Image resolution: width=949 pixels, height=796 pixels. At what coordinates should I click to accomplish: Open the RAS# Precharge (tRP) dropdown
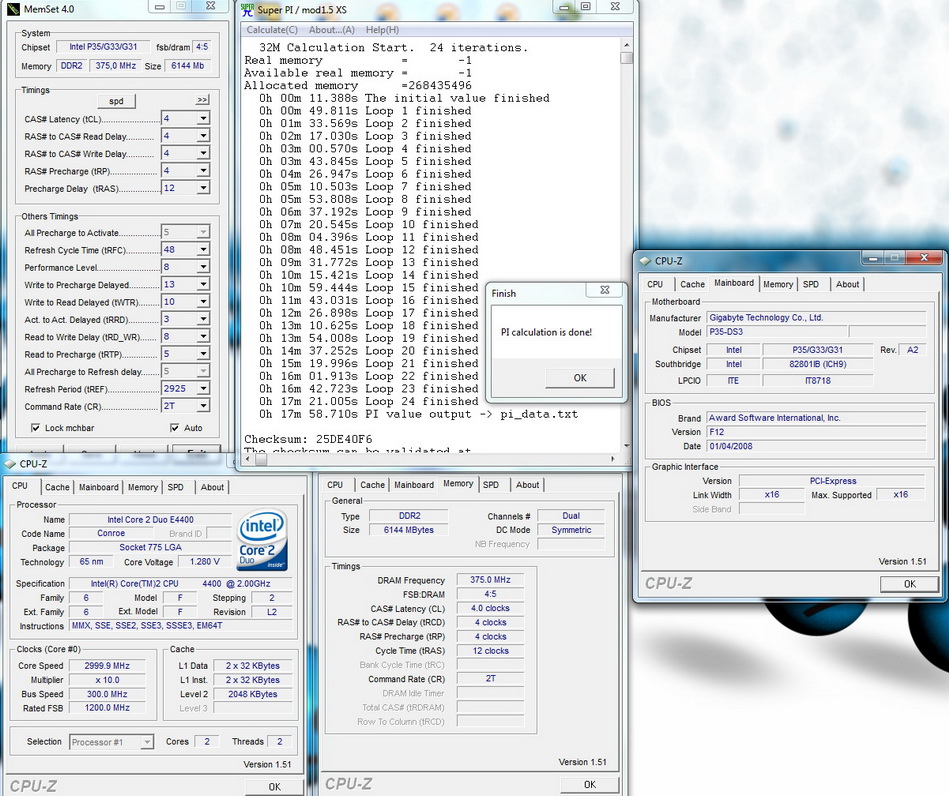[203, 171]
